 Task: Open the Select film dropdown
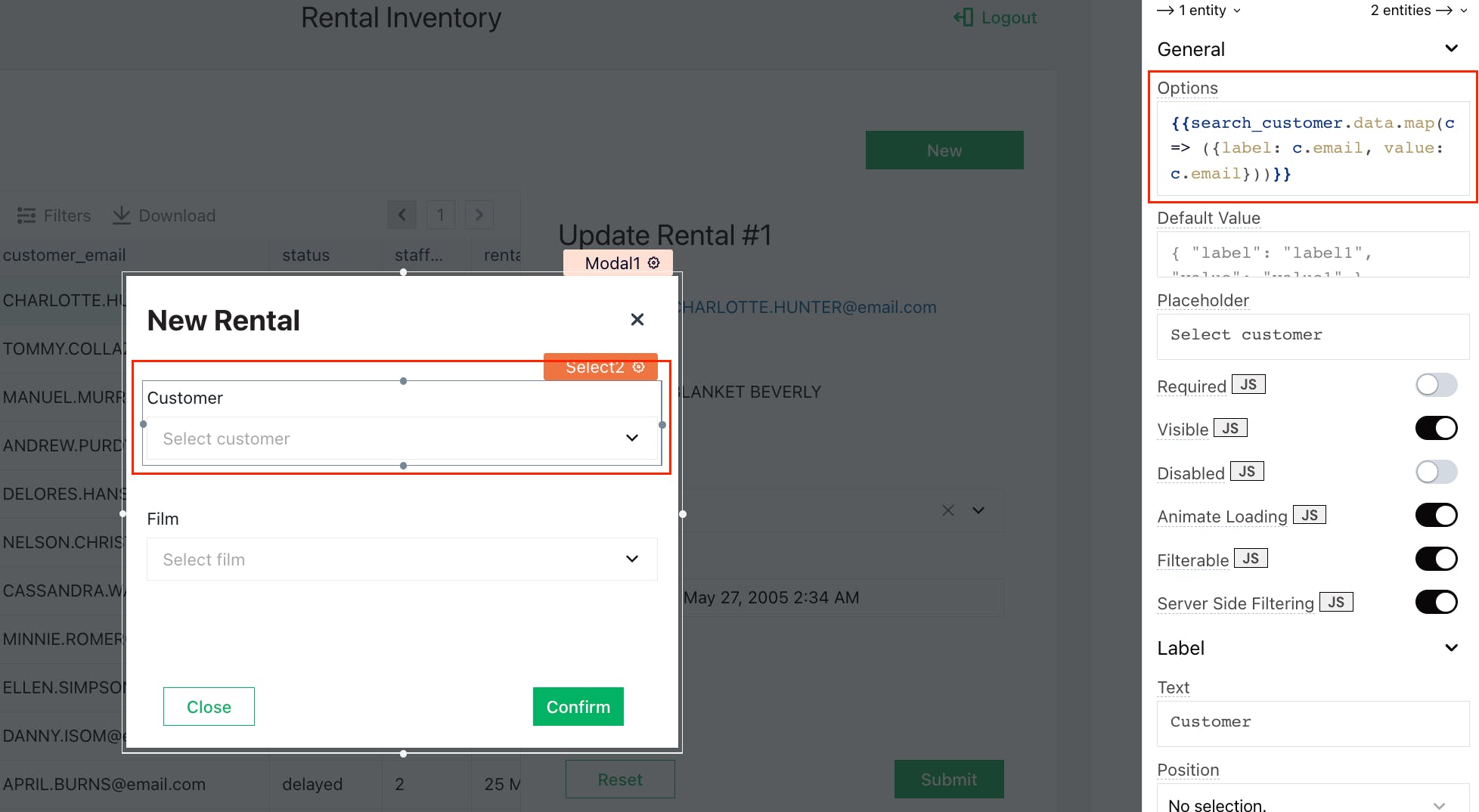[x=402, y=559]
